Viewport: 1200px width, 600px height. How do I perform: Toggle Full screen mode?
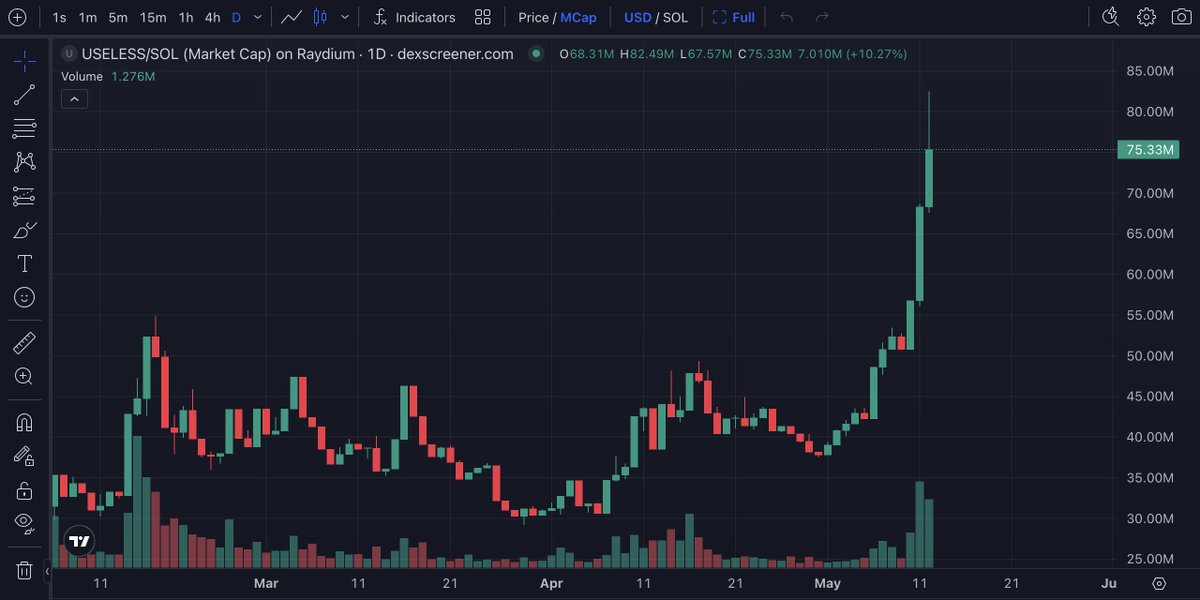point(733,18)
